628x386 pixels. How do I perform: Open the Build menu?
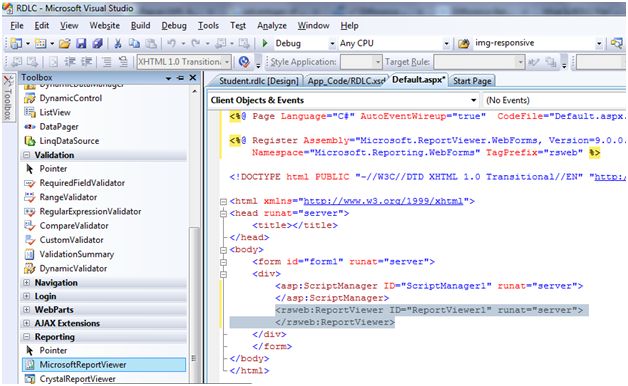click(141, 26)
